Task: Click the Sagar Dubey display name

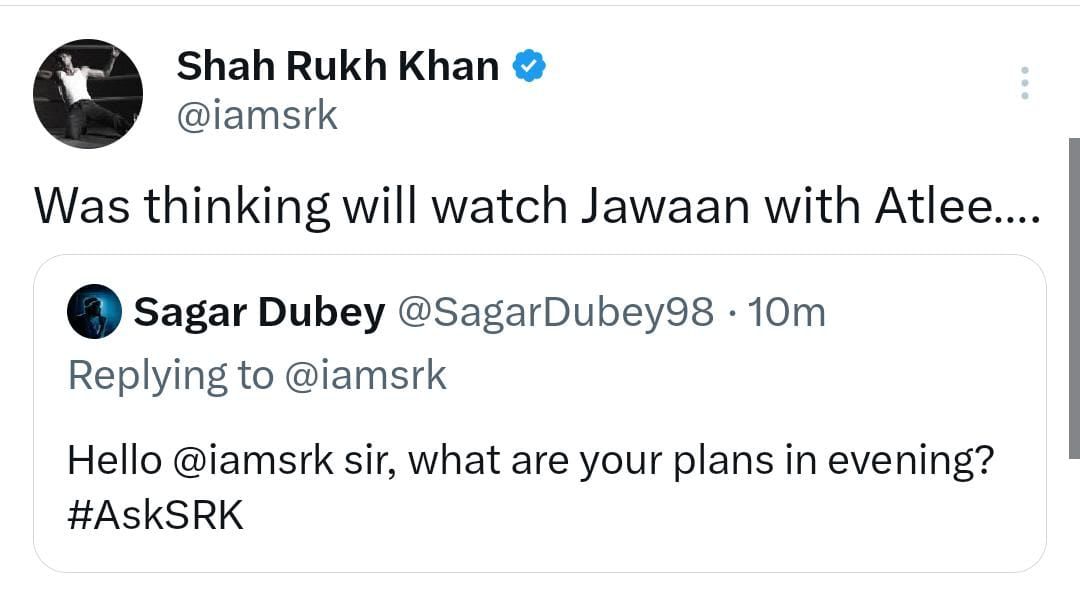Action: 259,313
